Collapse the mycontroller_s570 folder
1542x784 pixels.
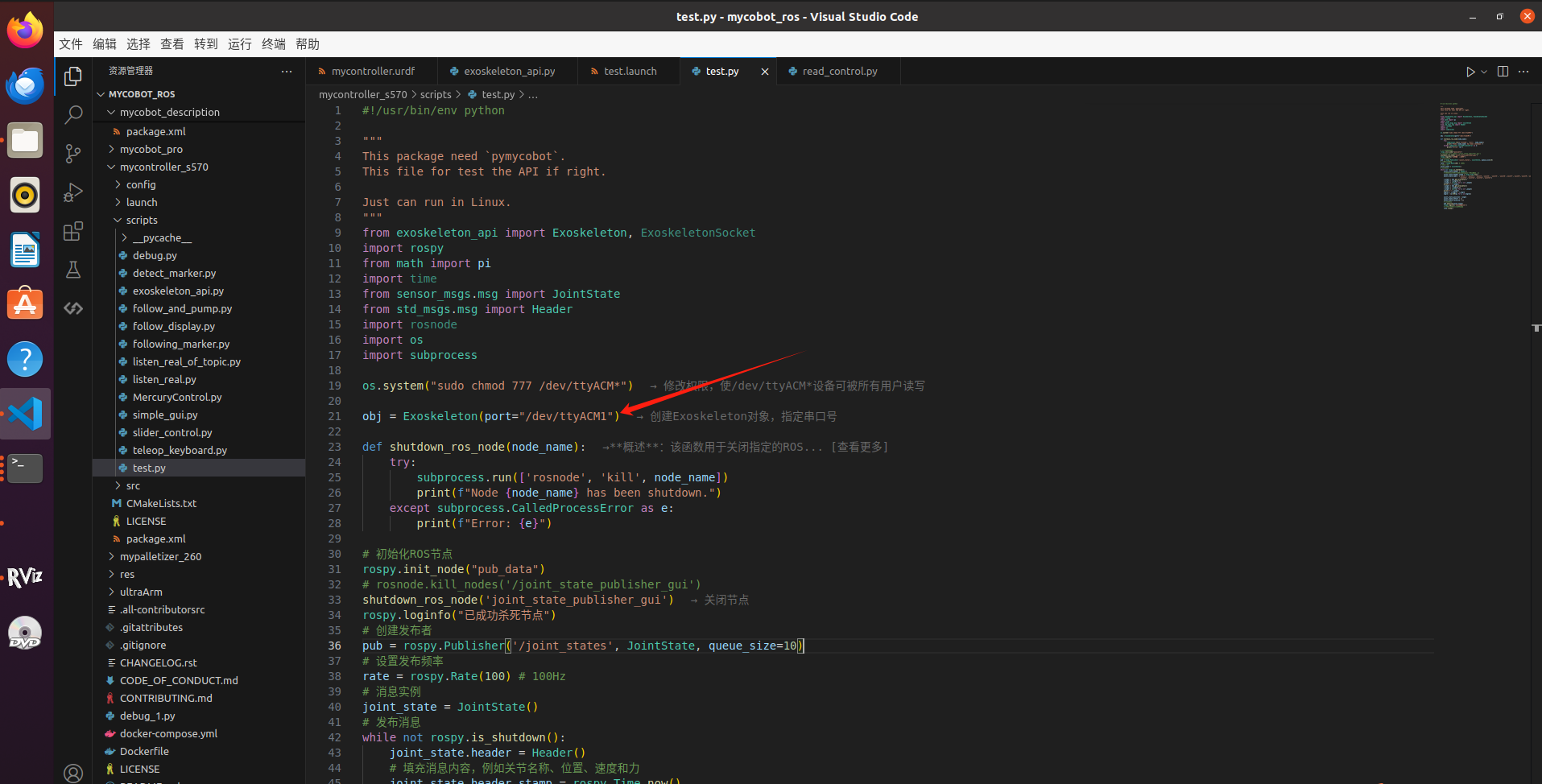pos(199,167)
